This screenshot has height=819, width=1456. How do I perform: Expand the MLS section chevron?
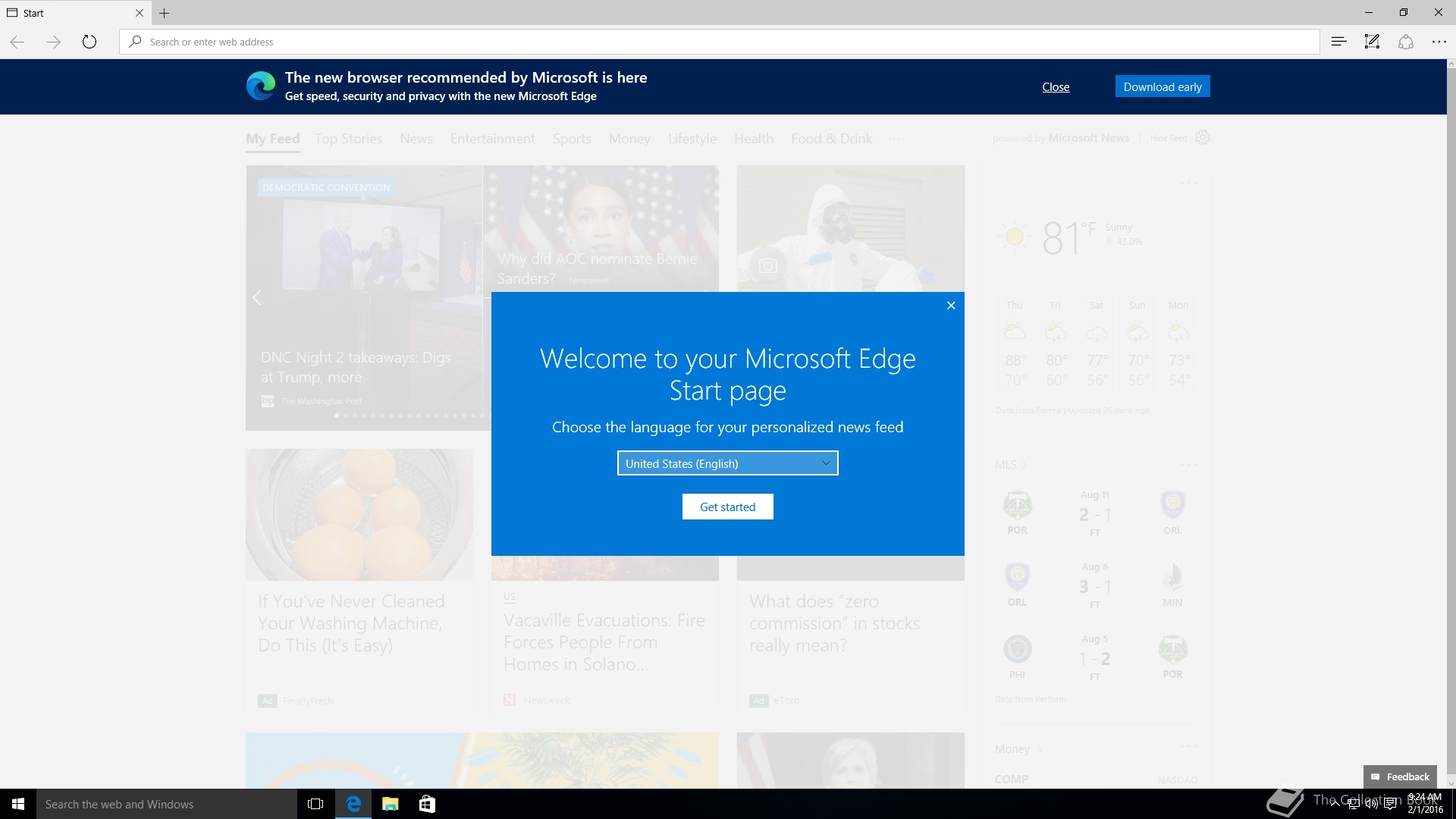[1025, 465]
